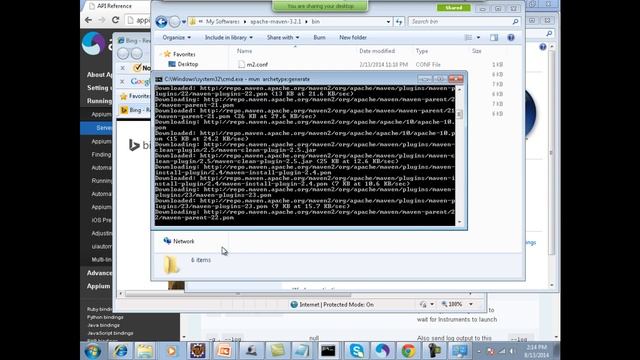Click Internet Protected Mode status text
The width and height of the screenshot is (640, 360).
pyautogui.click(x=336, y=304)
